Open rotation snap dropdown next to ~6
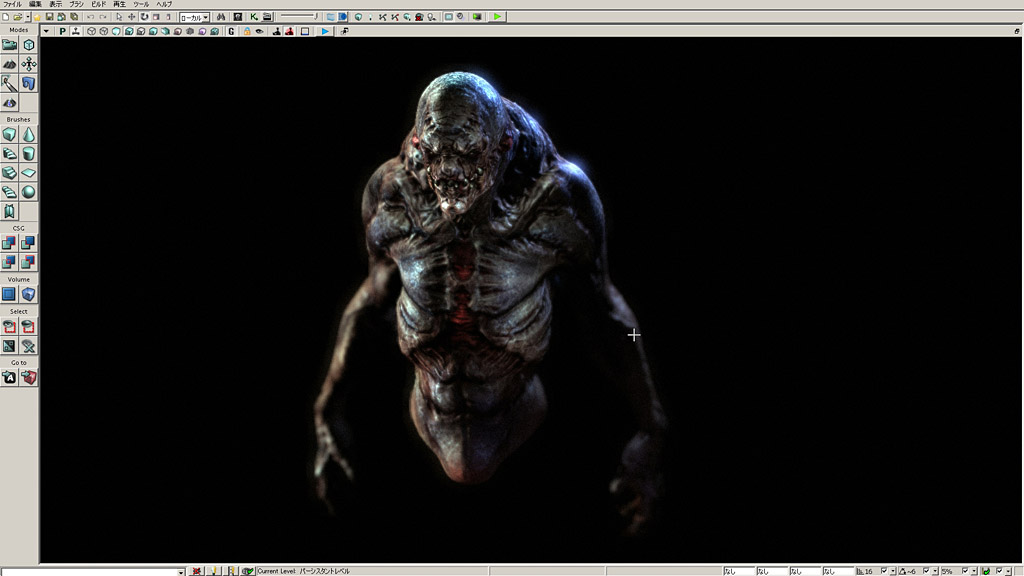 [935, 571]
